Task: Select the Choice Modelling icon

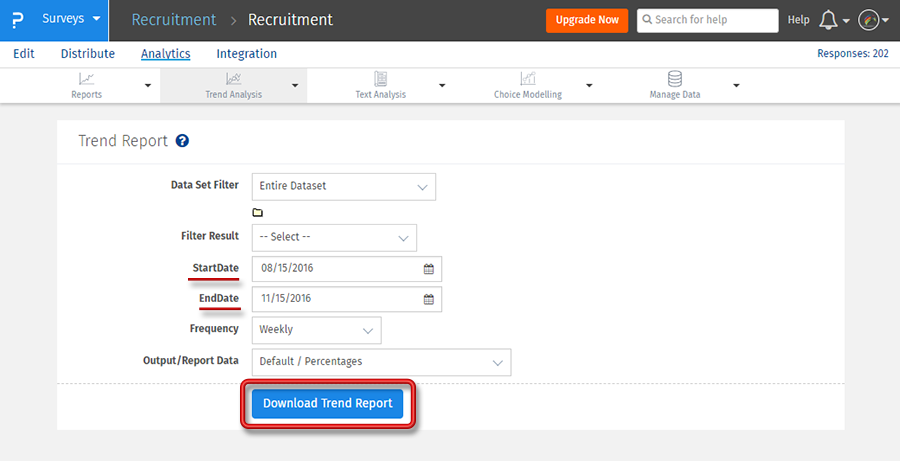Action: click(527, 78)
